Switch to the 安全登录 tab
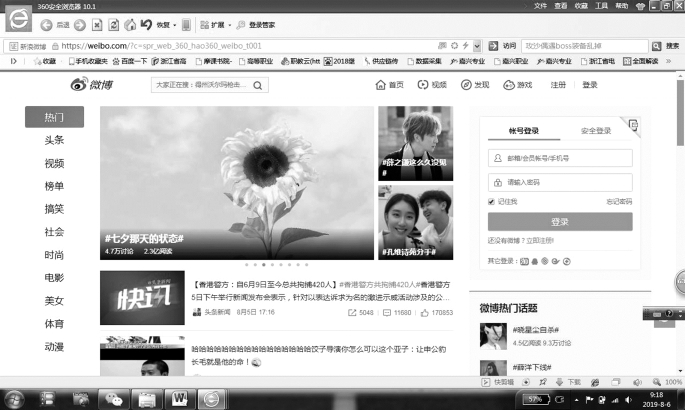Viewport: 685px width, 410px height. pos(596,131)
